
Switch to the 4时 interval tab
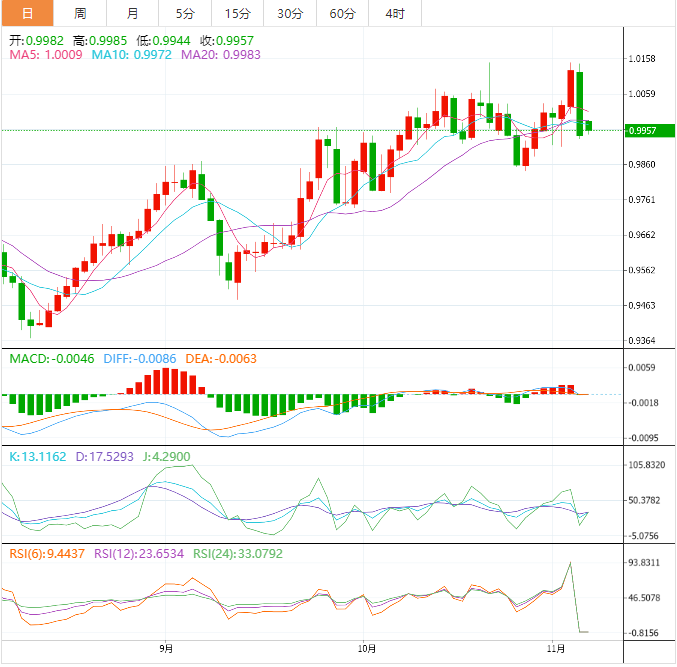395,13
